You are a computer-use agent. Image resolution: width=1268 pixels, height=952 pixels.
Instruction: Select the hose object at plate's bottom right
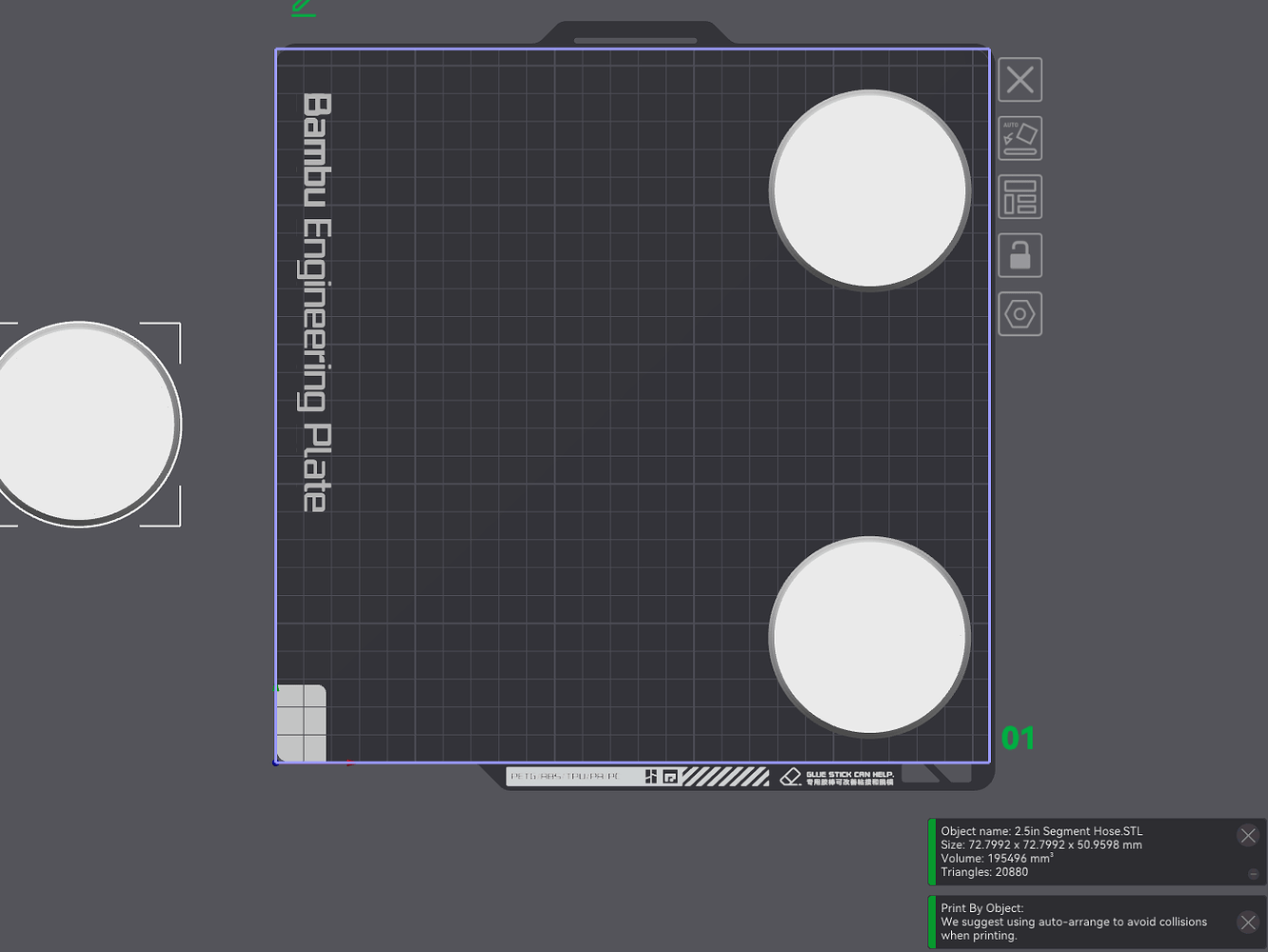870,637
